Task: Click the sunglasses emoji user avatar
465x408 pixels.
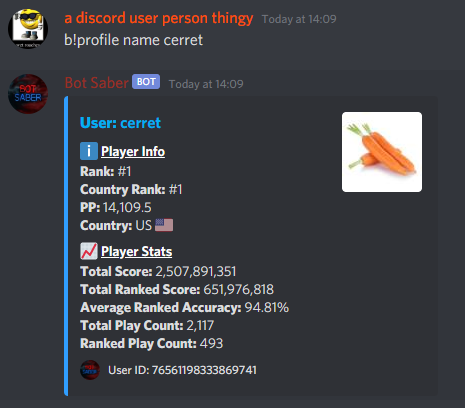Action: click(x=28, y=29)
